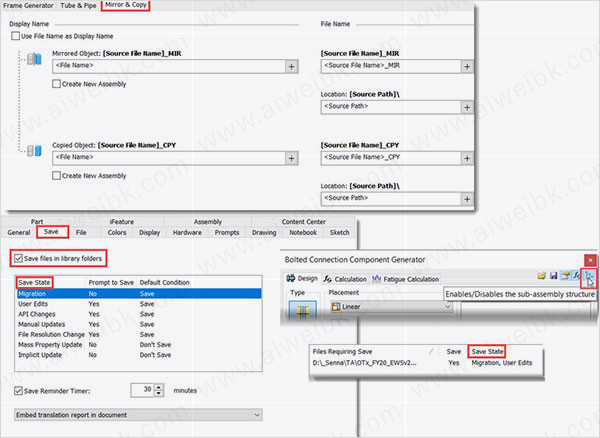
Task: Click the Mirrored Object component icon
Action: click(x=34, y=59)
